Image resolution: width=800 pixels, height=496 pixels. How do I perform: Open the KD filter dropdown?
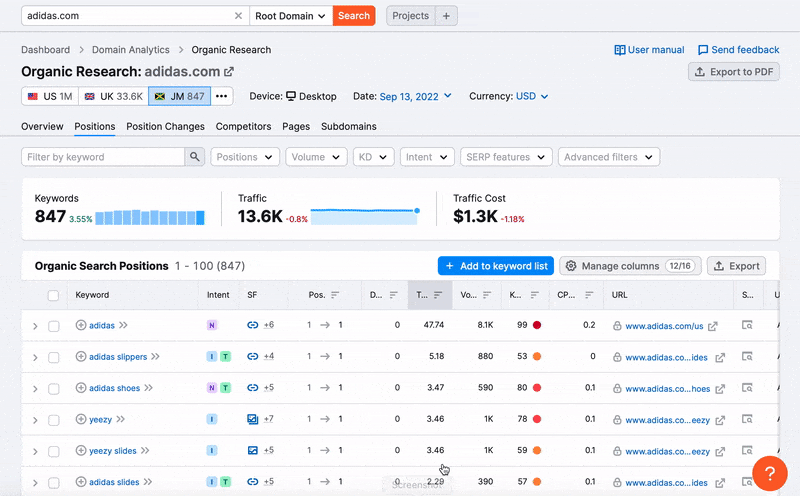coord(373,157)
